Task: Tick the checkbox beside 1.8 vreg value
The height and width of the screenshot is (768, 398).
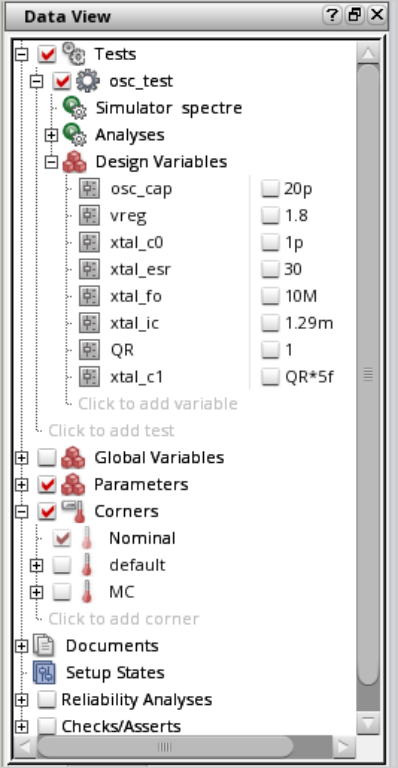Action: click(x=270, y=216)
